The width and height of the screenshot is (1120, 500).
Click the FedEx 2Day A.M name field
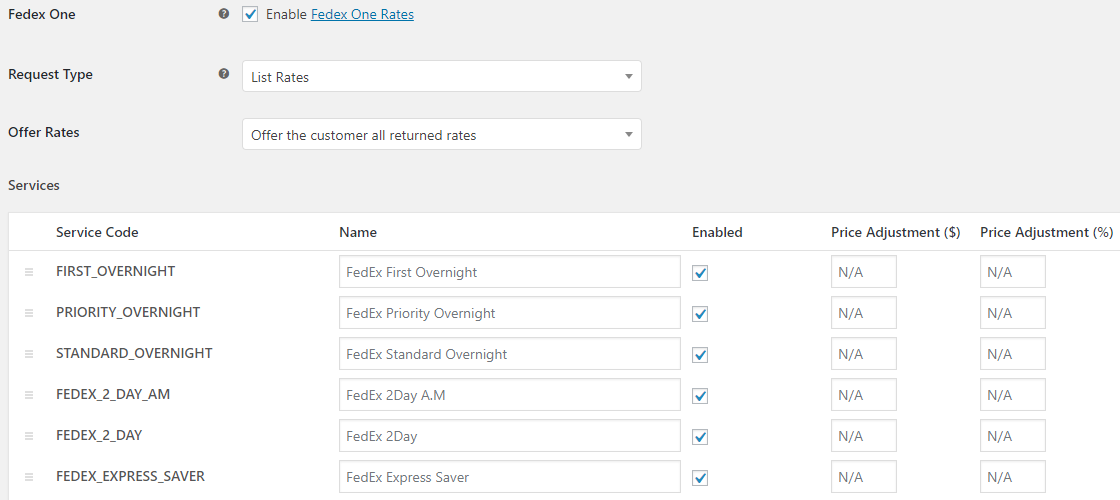[x=509, y=395]
